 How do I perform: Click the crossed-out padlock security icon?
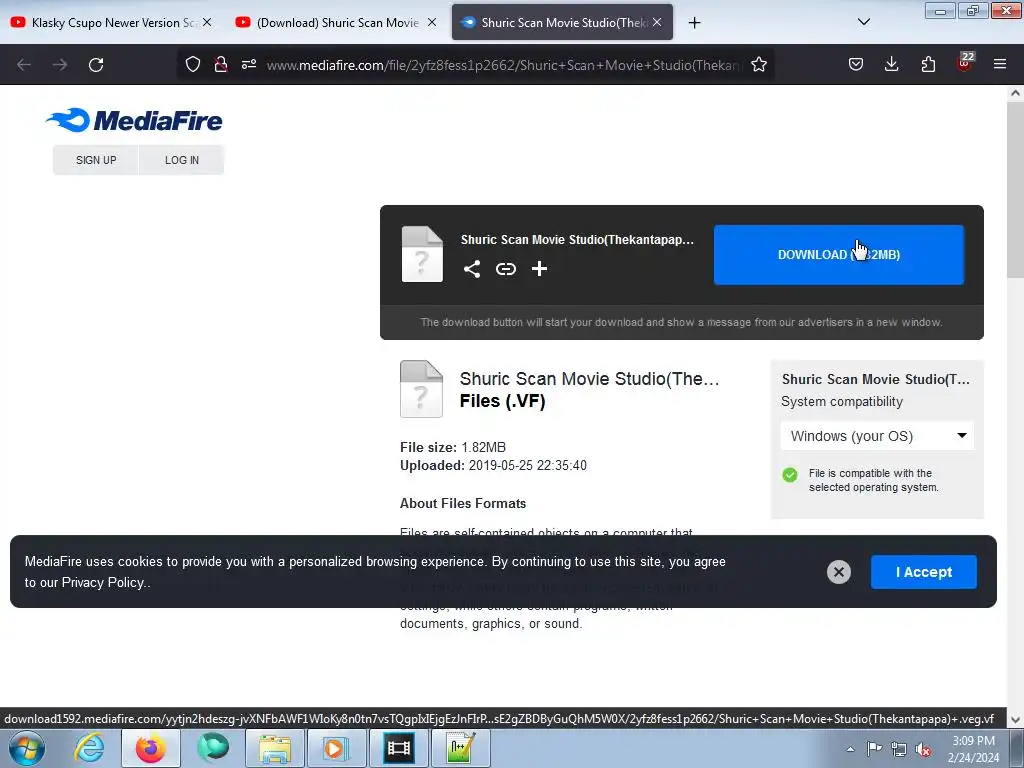click(x=221, y=64)
